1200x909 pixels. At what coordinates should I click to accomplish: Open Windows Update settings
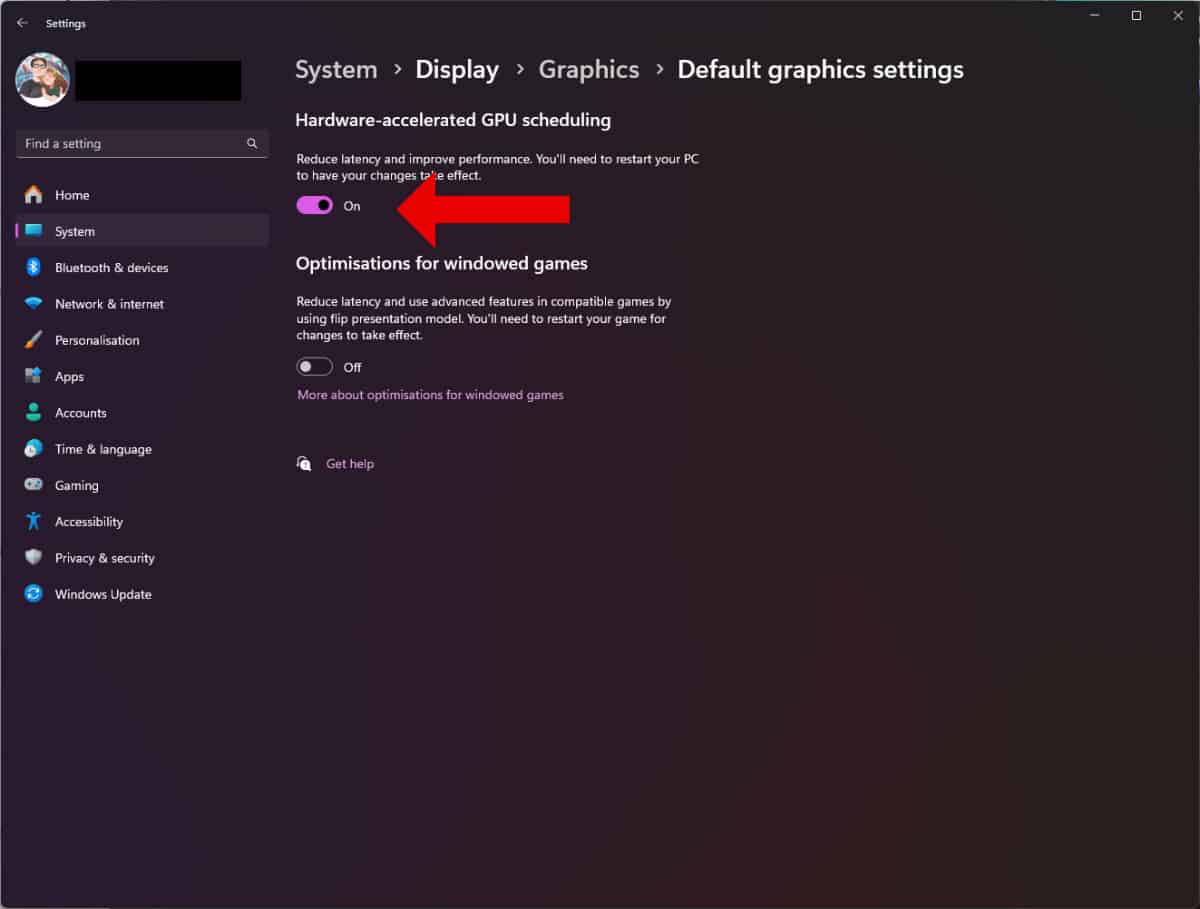(103, 593)
